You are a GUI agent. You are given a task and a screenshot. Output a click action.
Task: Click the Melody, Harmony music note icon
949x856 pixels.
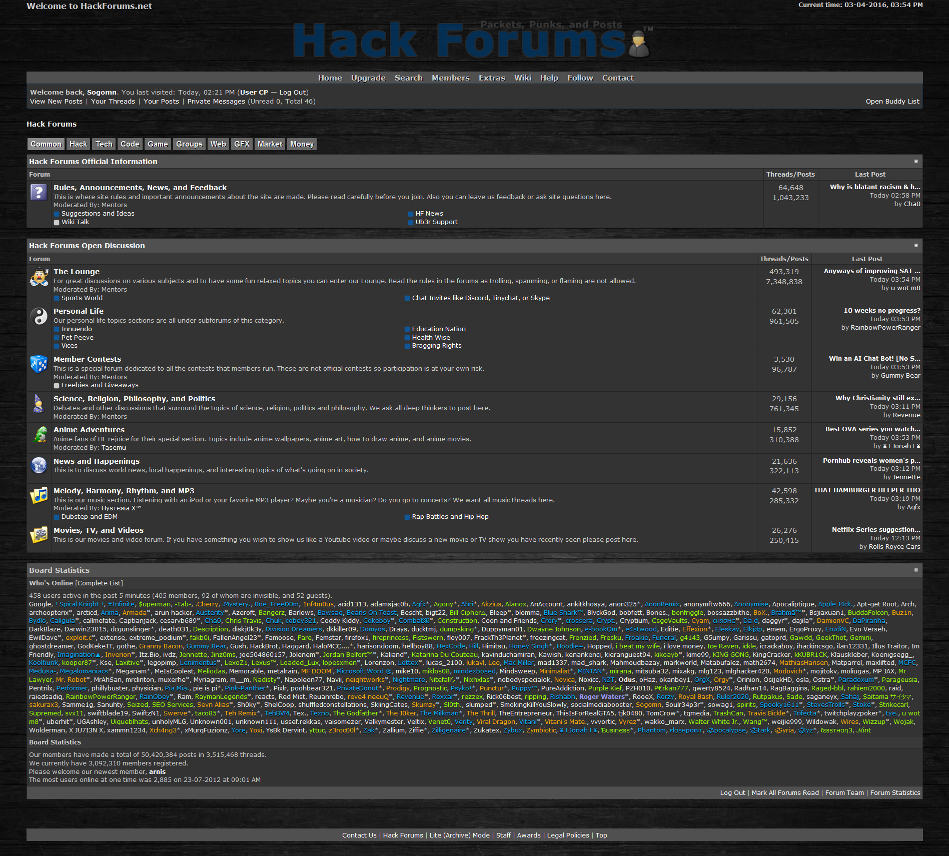pyautogui.click(x=39, y=495)
